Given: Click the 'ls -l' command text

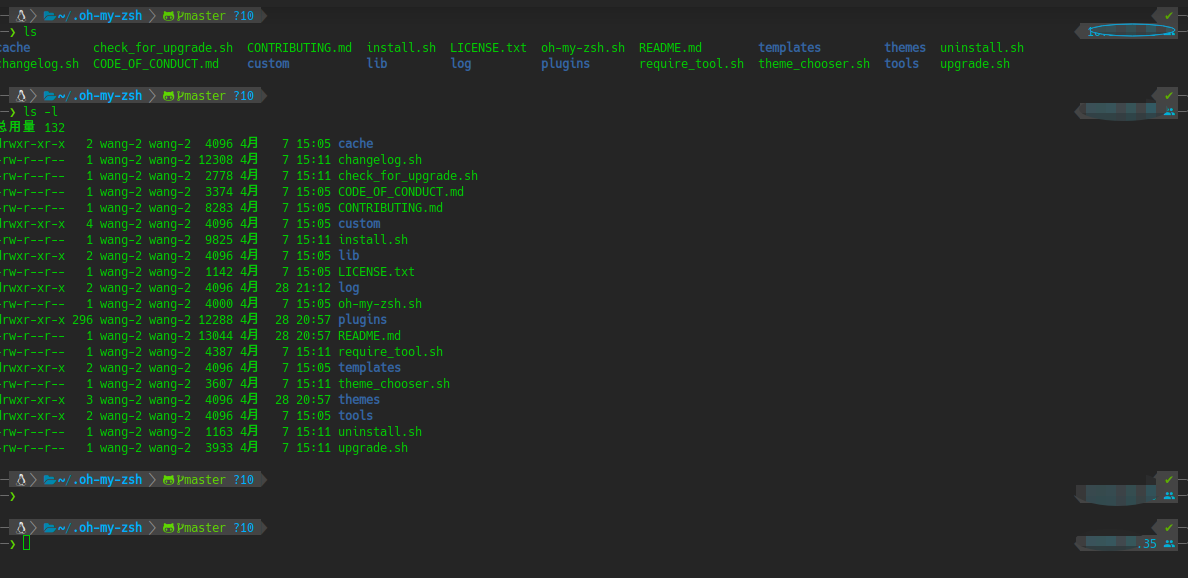Looking at the screenshot, I should coord(41,111).
